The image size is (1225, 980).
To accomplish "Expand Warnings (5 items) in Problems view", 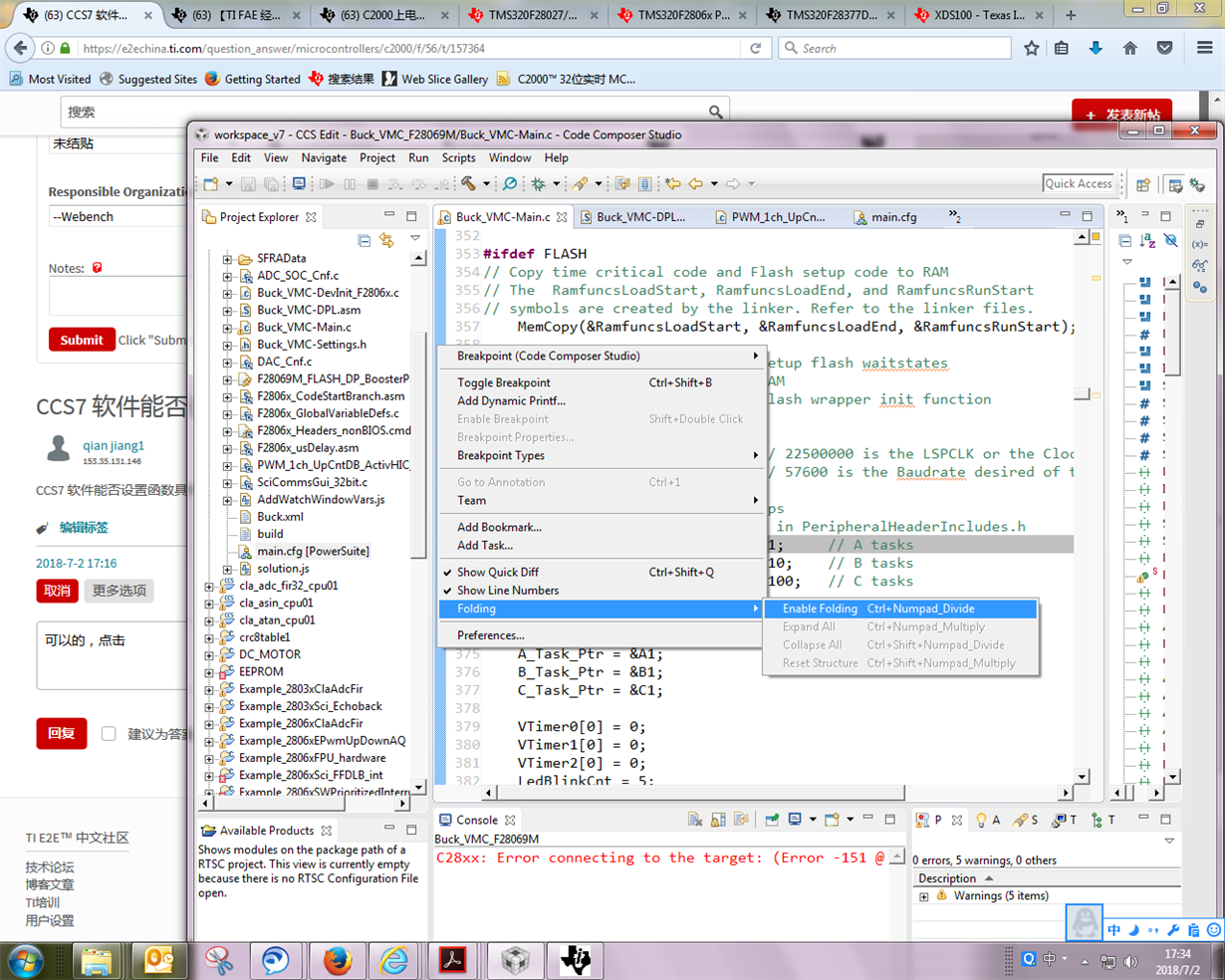I will click(x=924, y=896).
